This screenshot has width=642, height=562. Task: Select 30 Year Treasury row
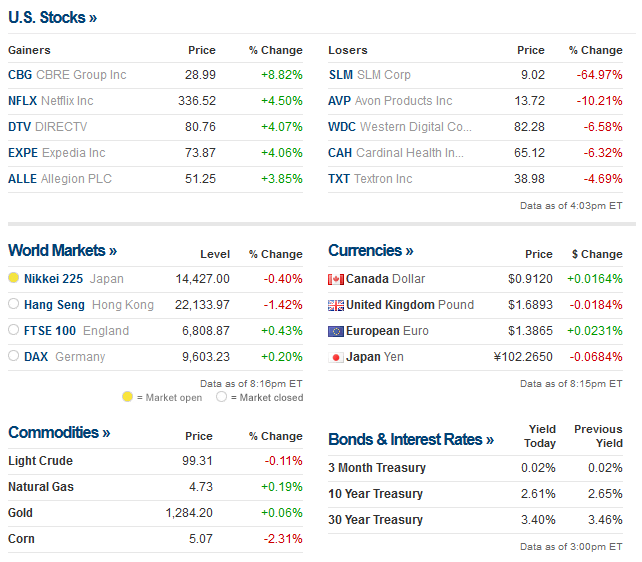[475, 520]
